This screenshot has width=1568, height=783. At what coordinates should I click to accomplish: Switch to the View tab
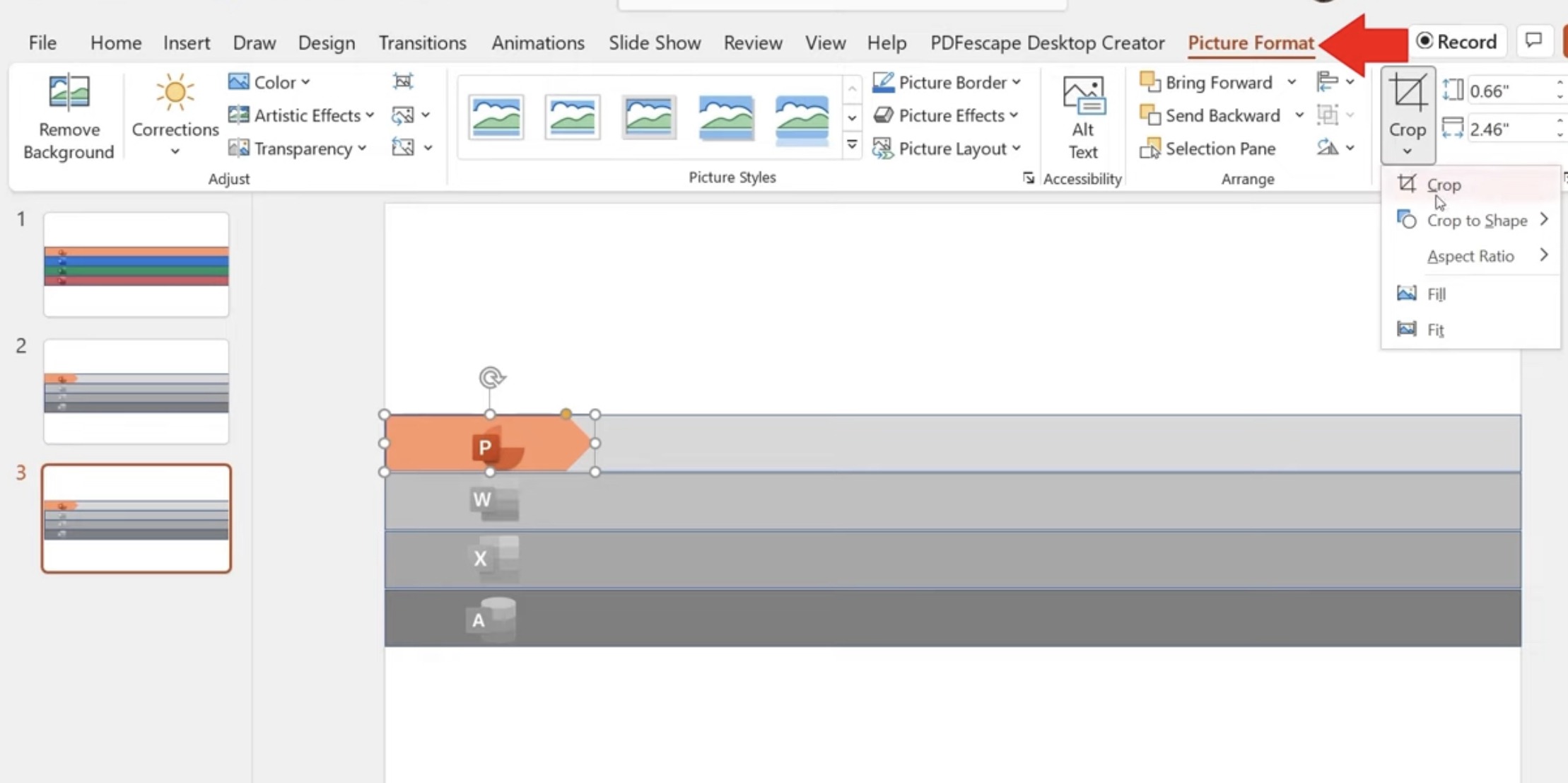point(825,42)
